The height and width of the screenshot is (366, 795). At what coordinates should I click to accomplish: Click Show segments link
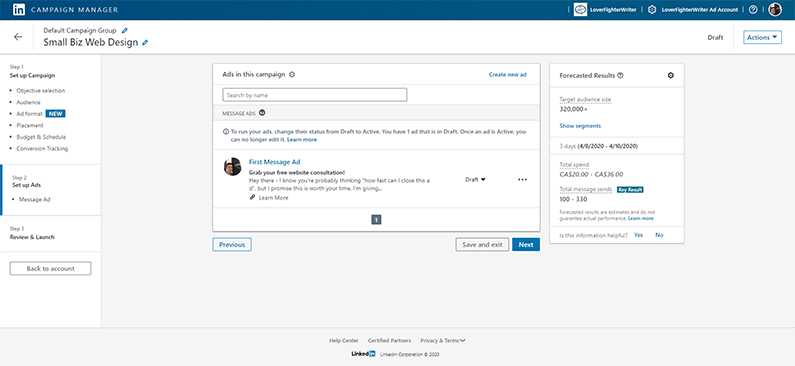click(581, 126)
